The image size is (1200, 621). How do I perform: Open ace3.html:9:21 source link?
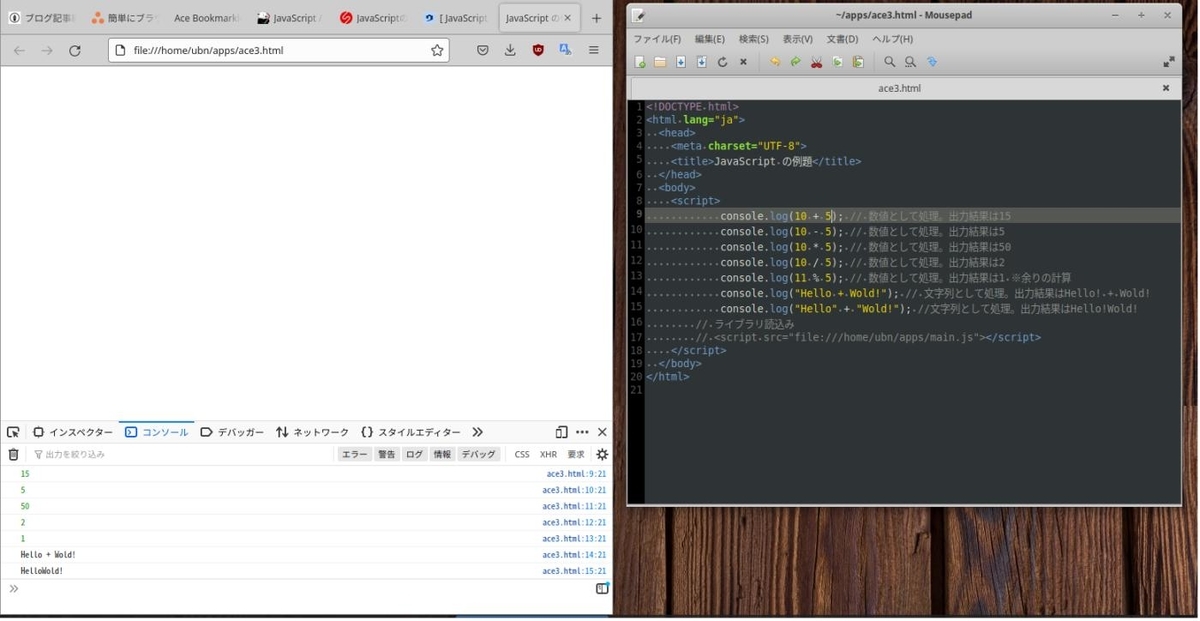click(576, 474)
